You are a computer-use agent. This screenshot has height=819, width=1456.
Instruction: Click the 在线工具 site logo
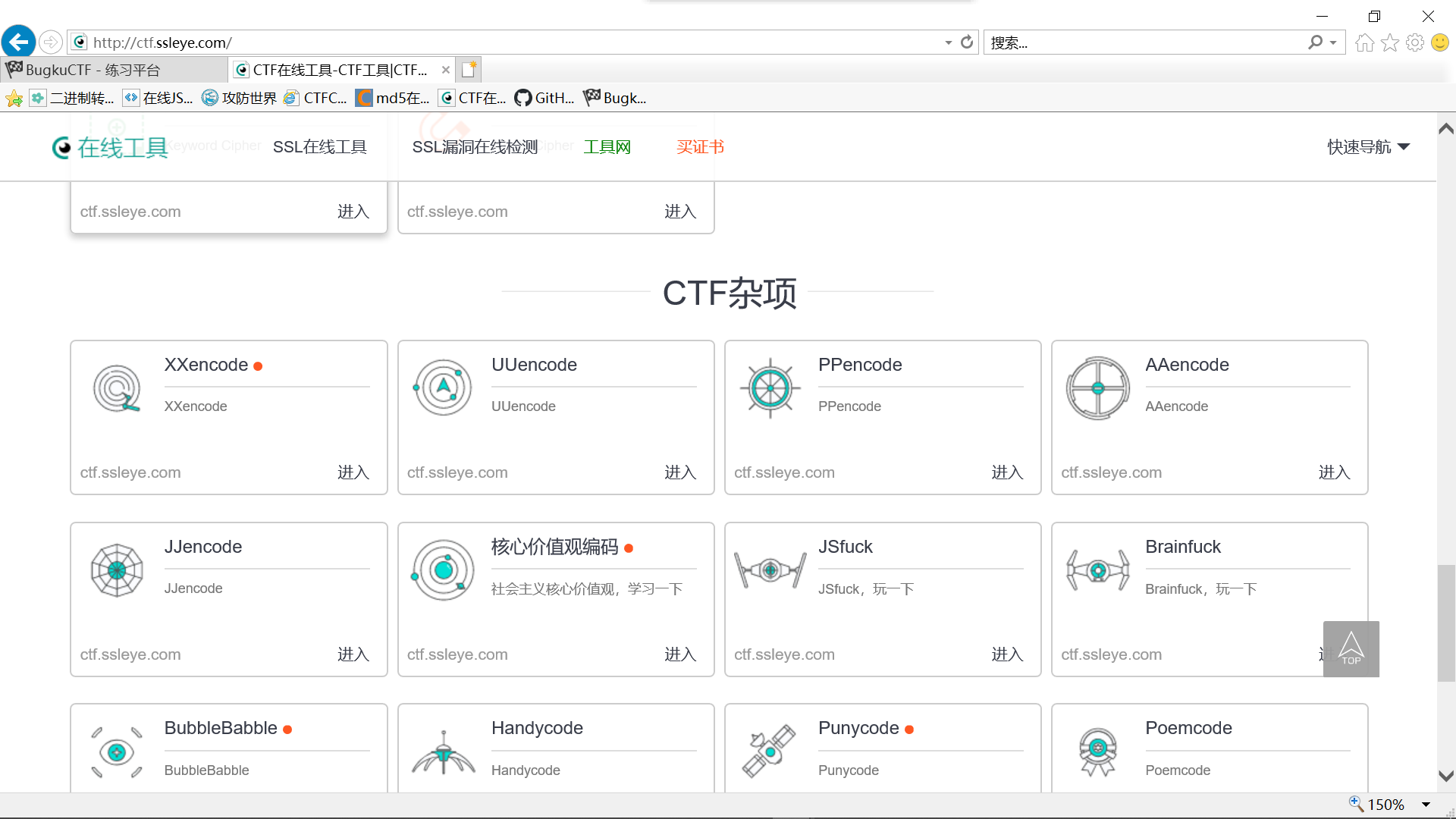(109, 147)
